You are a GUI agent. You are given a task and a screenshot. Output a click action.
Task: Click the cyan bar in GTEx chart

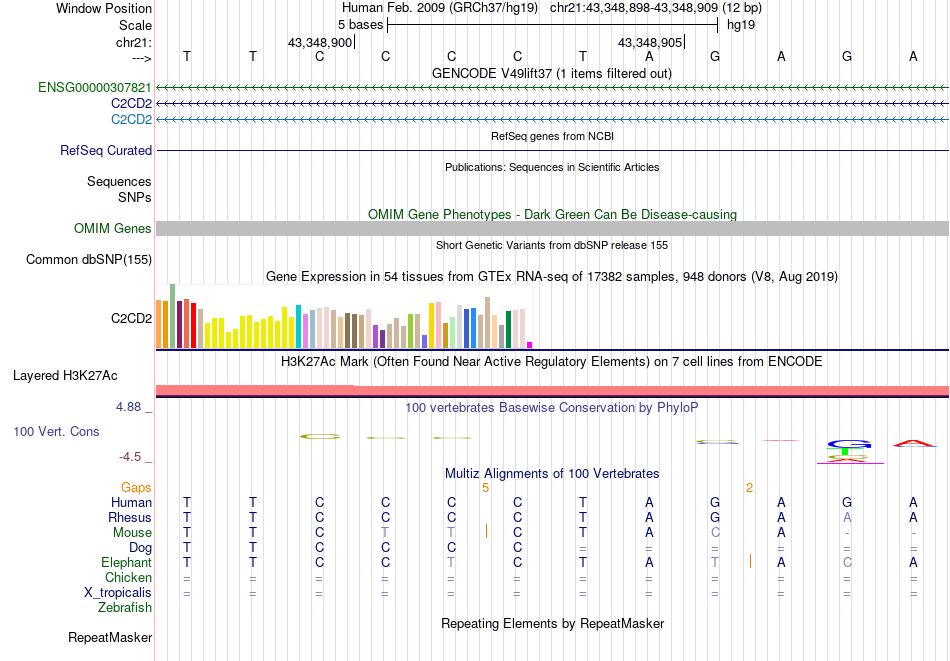[x=299, y=327]
